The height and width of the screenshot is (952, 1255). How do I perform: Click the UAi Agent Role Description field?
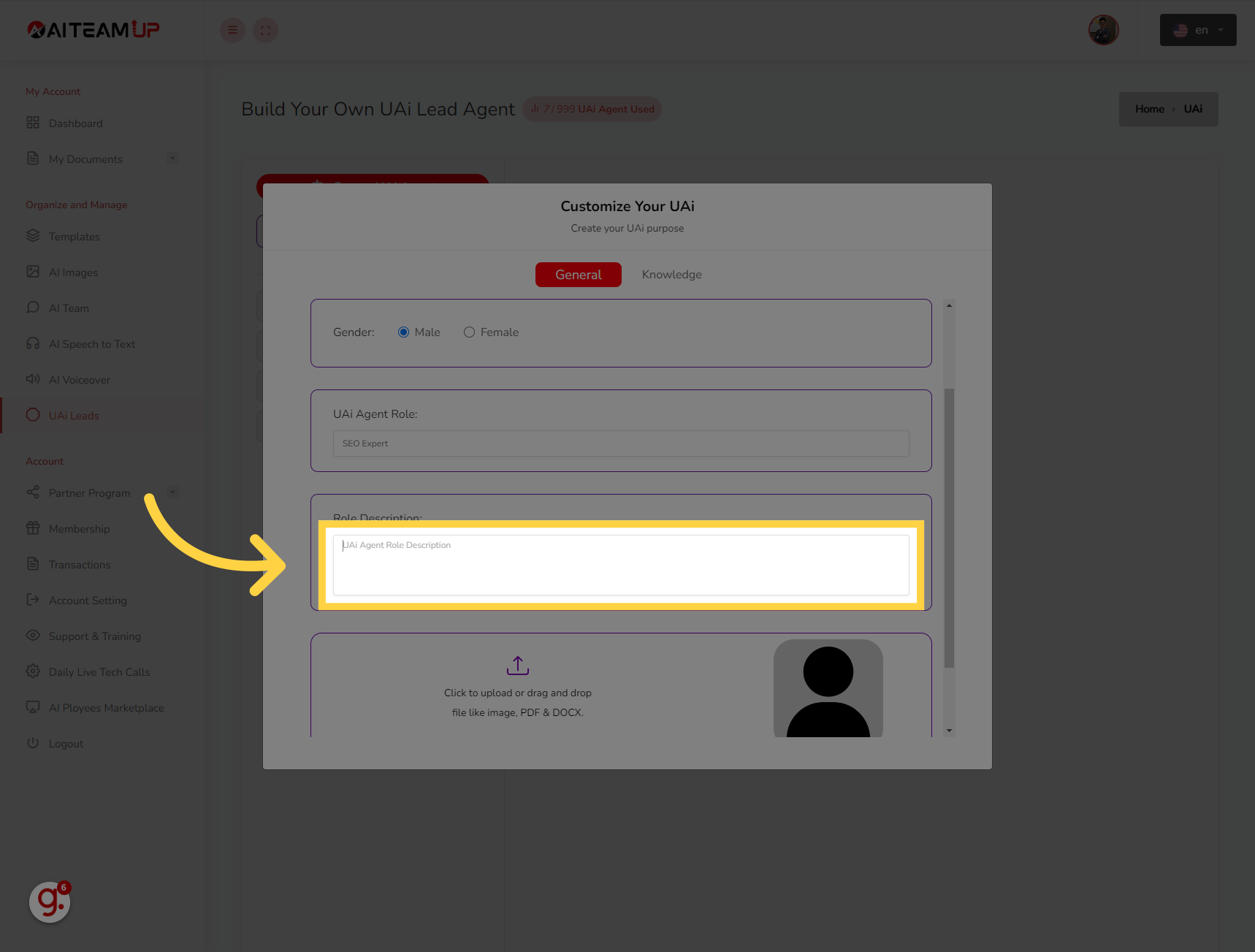pyautogui.click(x=620, y=565)
